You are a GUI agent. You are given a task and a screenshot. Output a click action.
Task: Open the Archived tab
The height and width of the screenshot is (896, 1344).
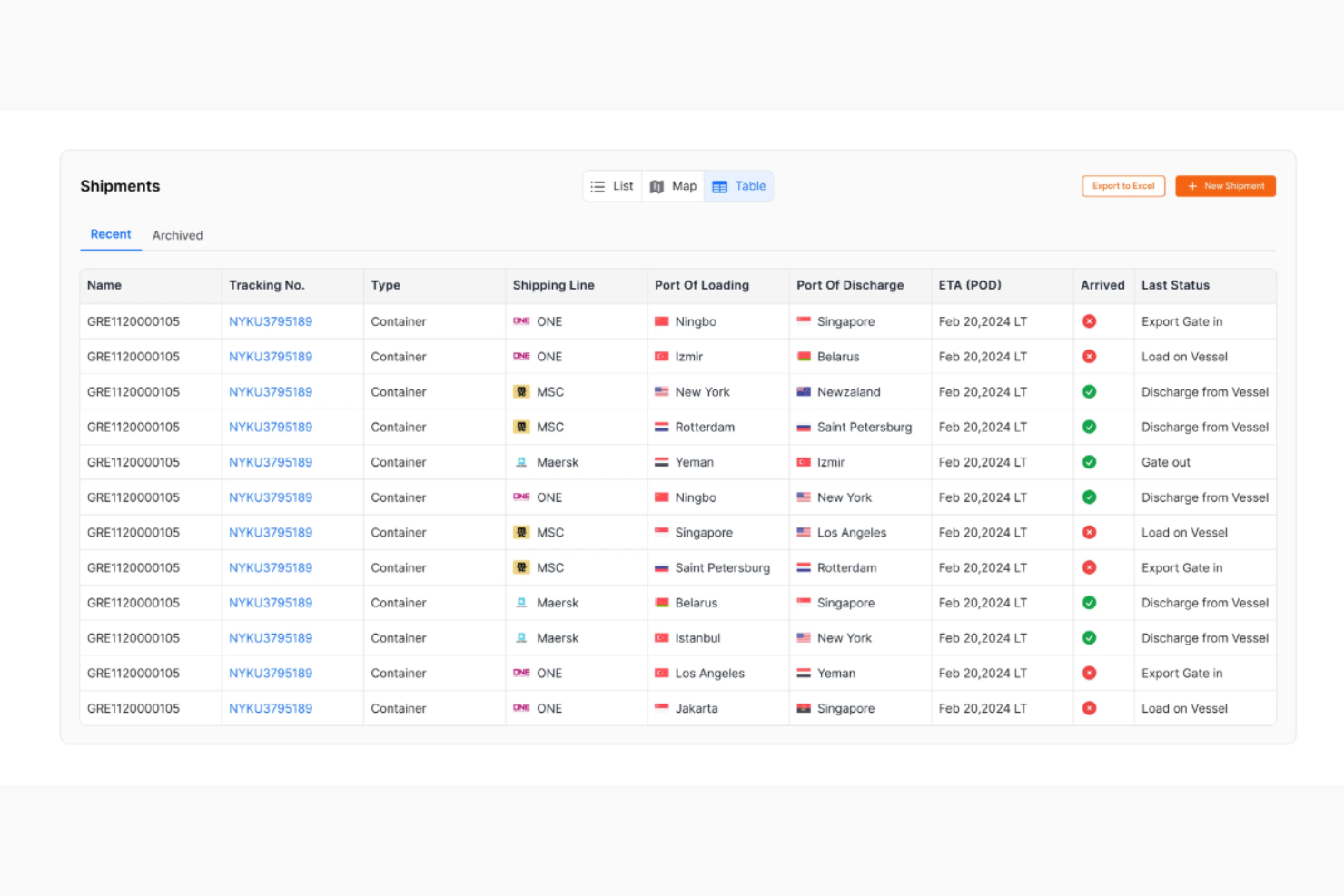[x=178, y=235]
